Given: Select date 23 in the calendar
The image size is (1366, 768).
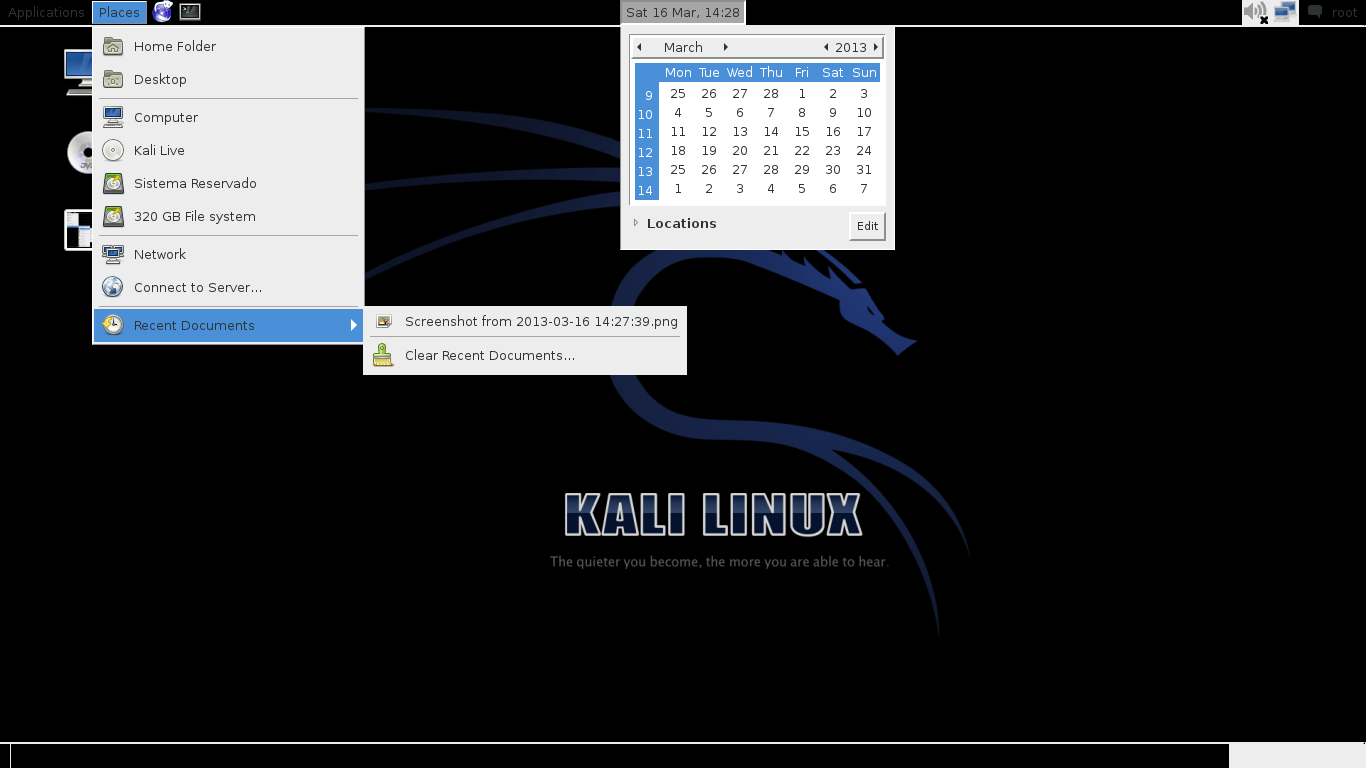Looking at the screenshot, I should tap(833, 150).
